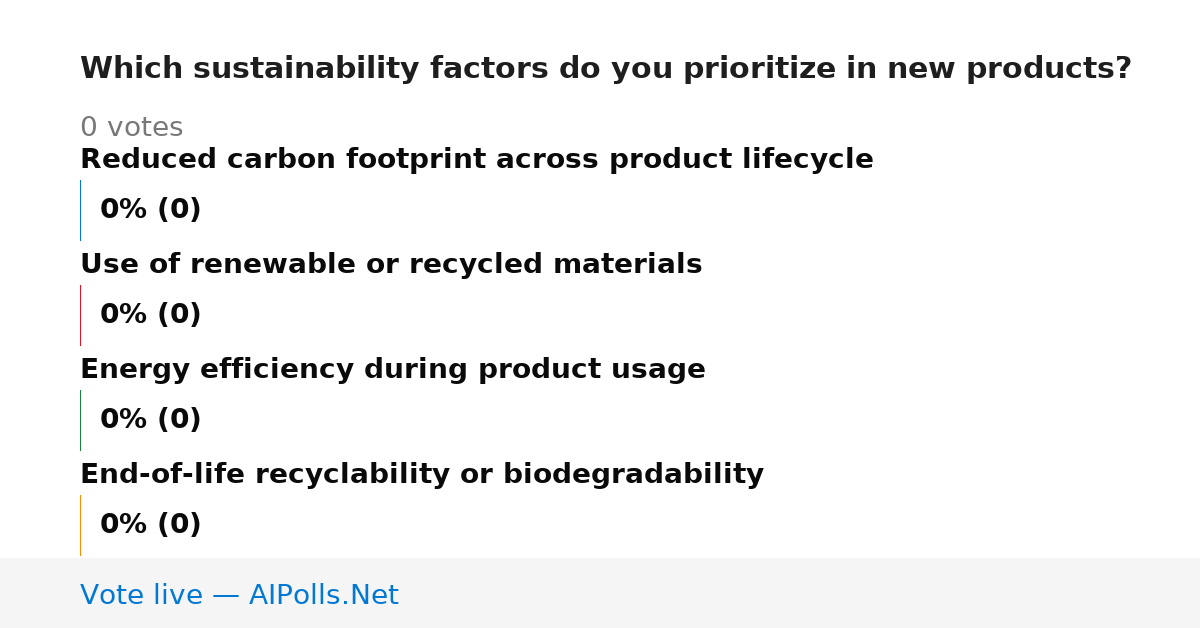
Task: Click the orange bar under End-of-life recyclability
Action: (80, 525)
